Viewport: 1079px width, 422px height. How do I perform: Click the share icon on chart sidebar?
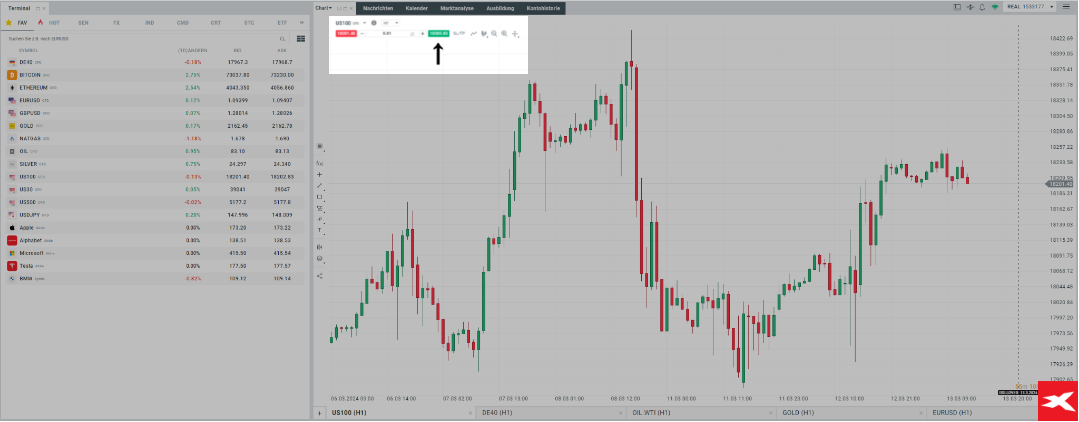(x=319, y=275)
